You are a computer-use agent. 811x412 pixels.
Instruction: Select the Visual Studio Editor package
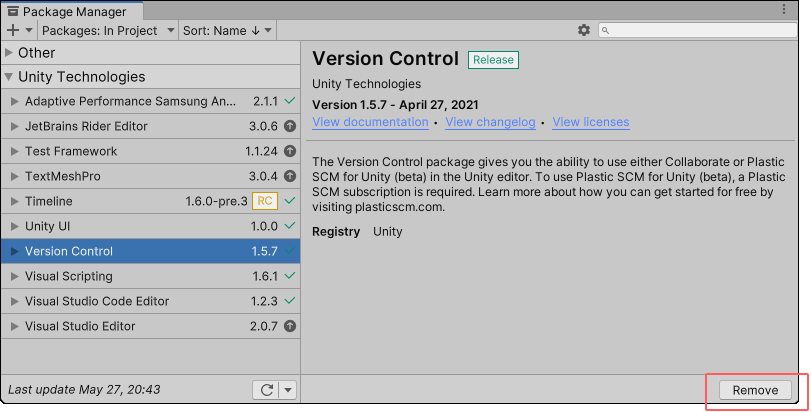[x=151, y=326]
